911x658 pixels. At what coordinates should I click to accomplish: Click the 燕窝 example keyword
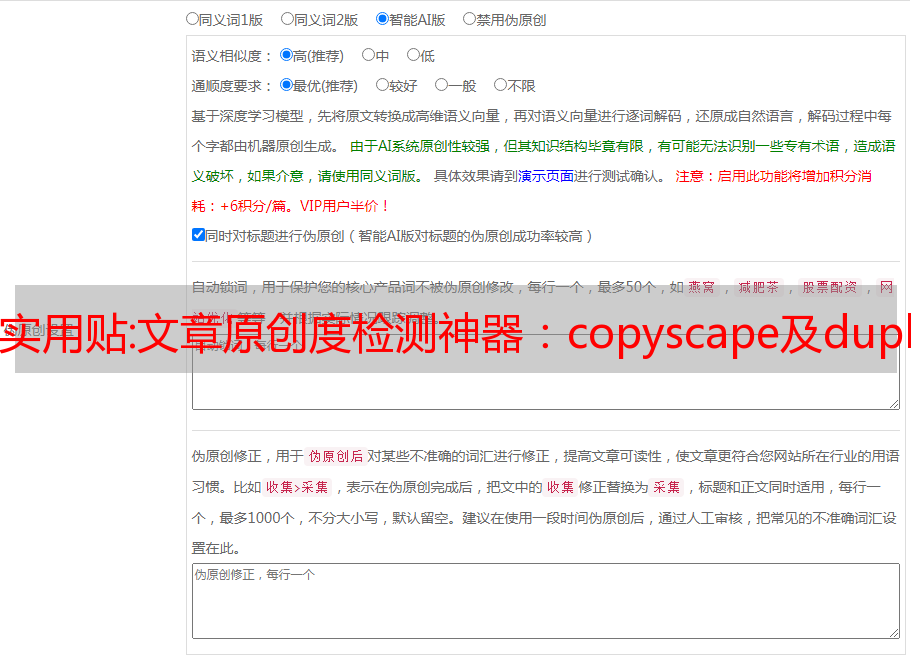[701, 287]
